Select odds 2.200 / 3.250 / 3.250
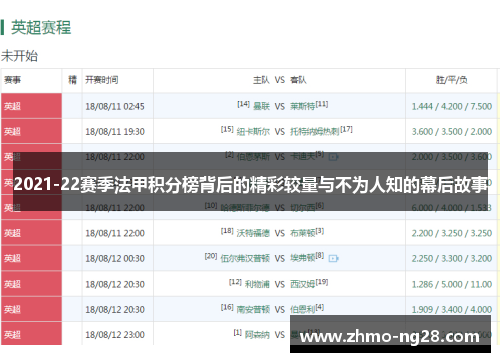Screen dimensions: 500x362 (452, 233)
